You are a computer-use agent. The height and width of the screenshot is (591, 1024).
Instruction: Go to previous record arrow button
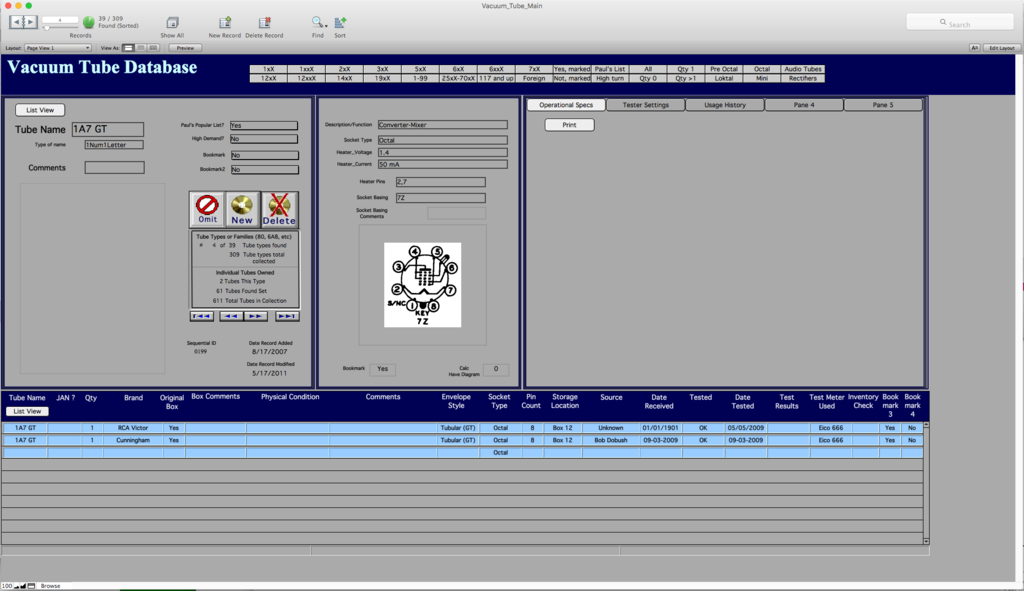[231, 316]
